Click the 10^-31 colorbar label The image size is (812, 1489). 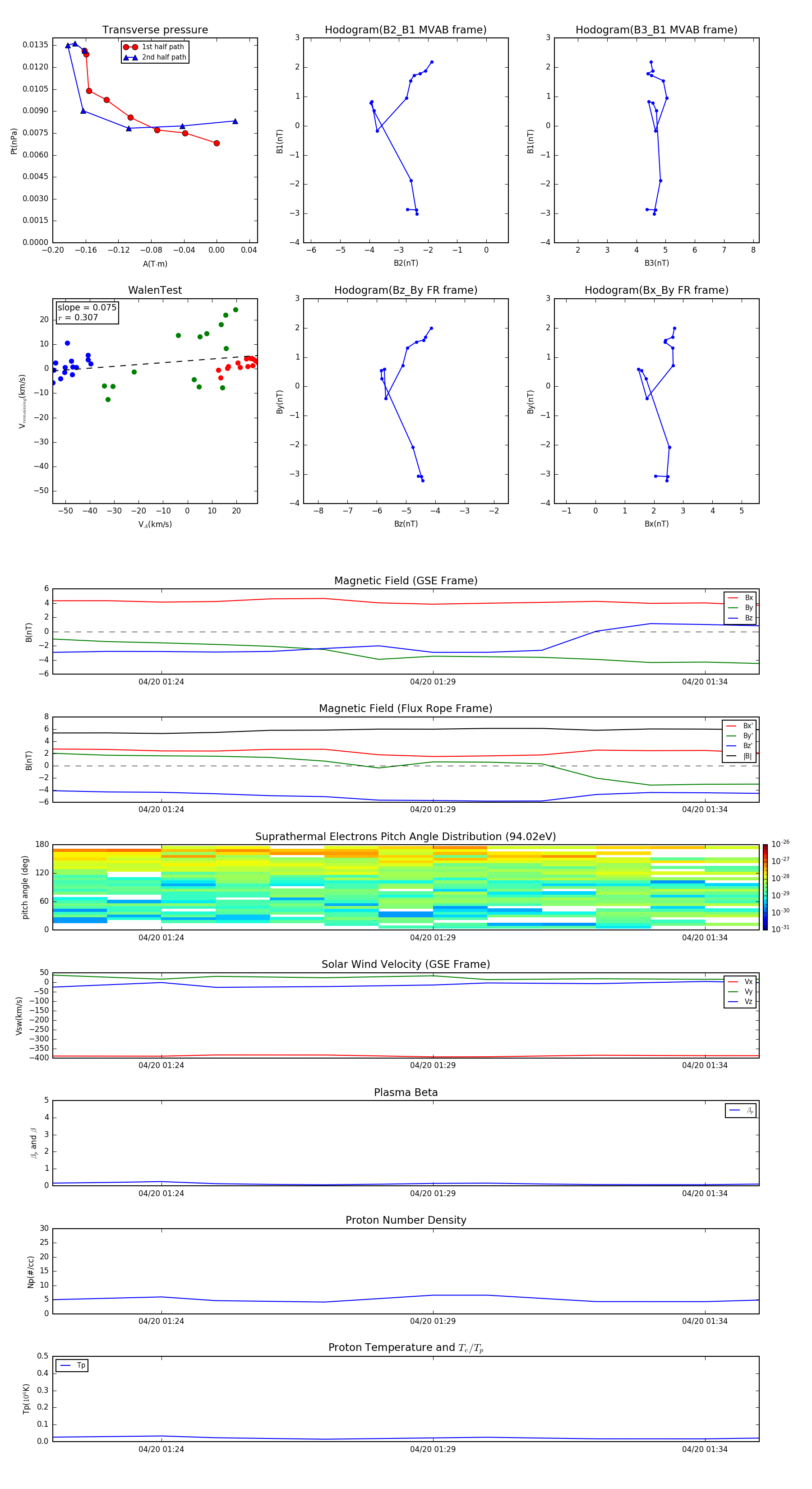pyautogui.click(x=780, y=929)
